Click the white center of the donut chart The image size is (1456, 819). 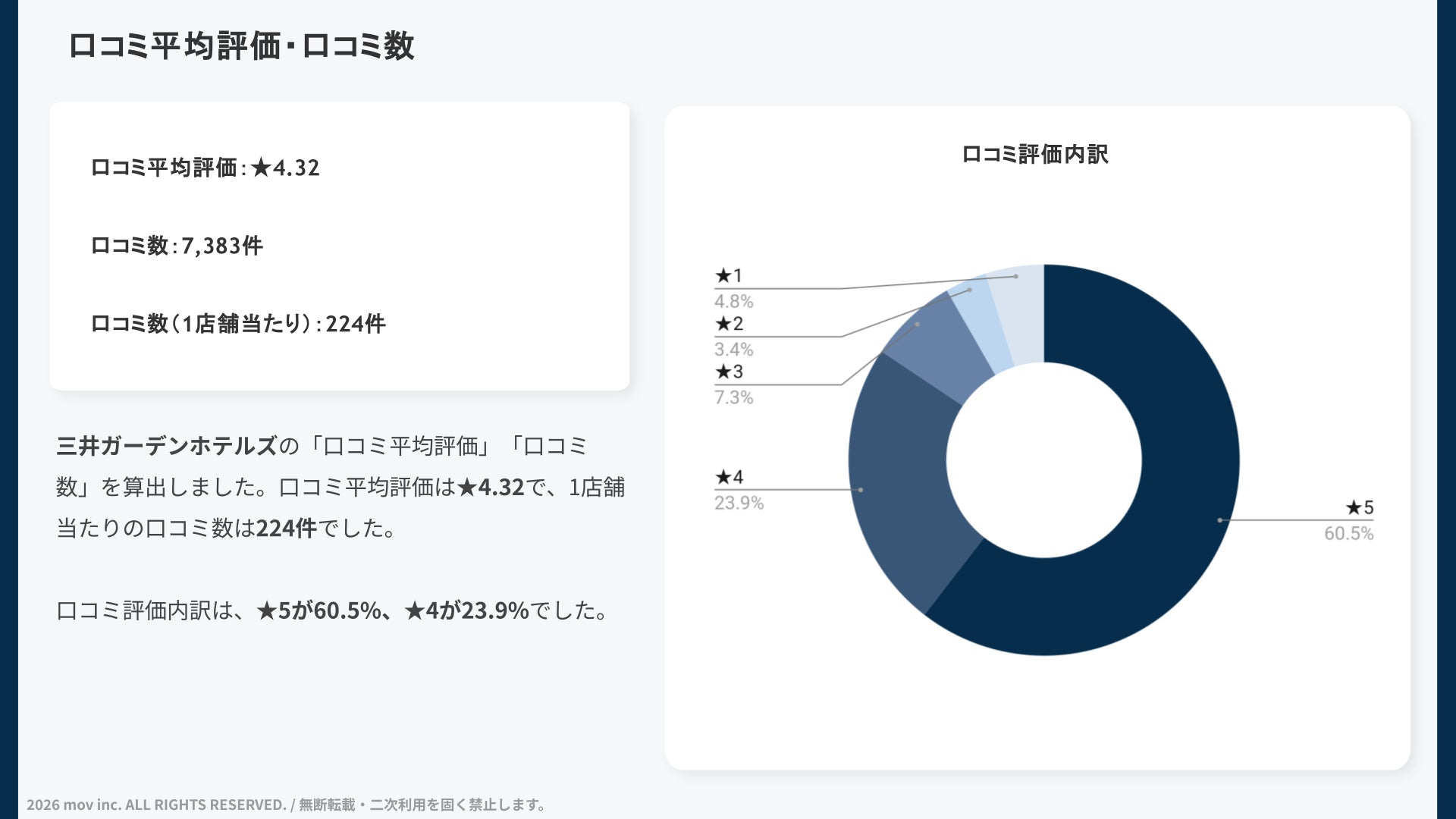coord(1043,460)
